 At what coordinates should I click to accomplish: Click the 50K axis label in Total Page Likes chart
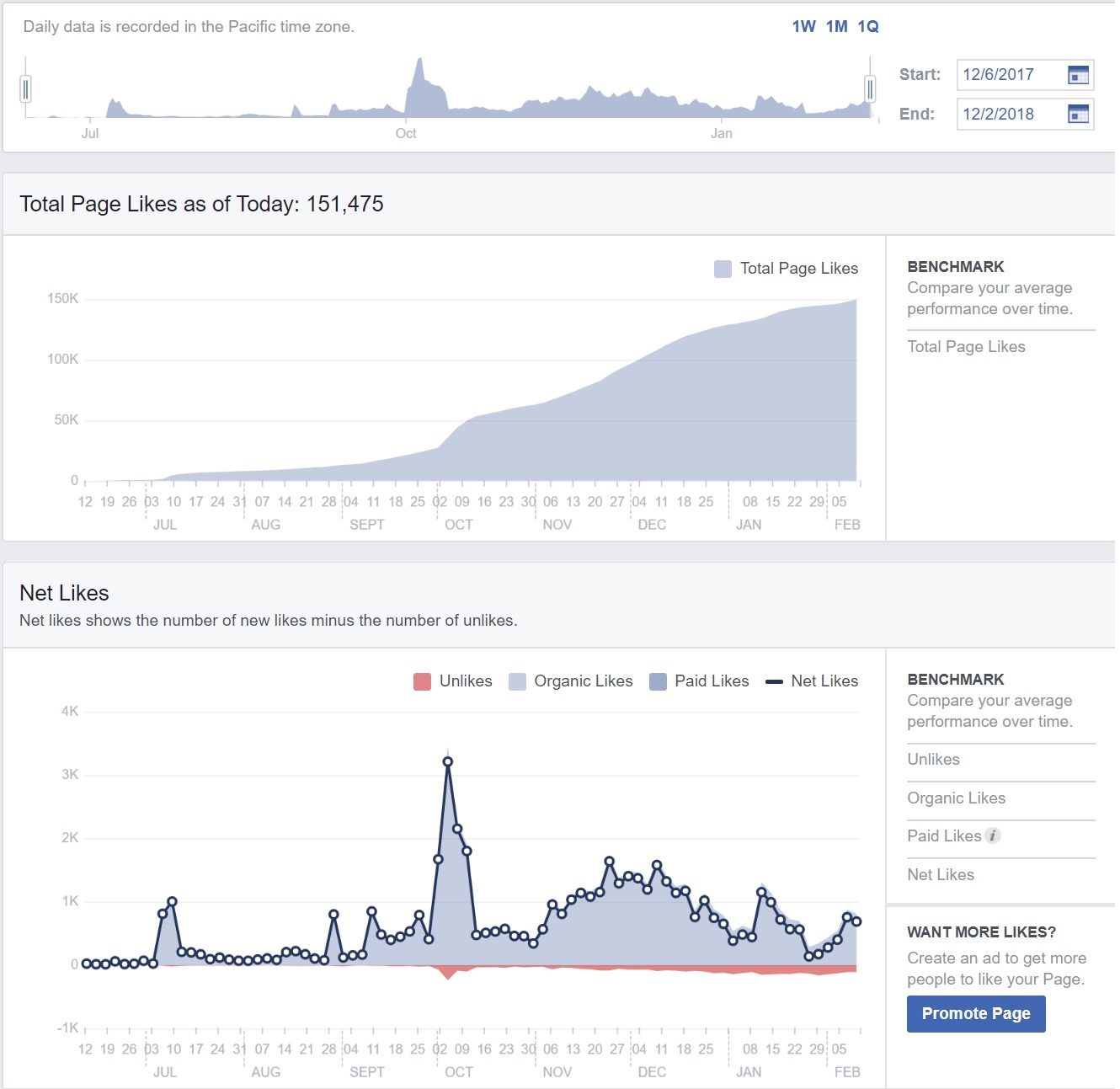(66, 420)
